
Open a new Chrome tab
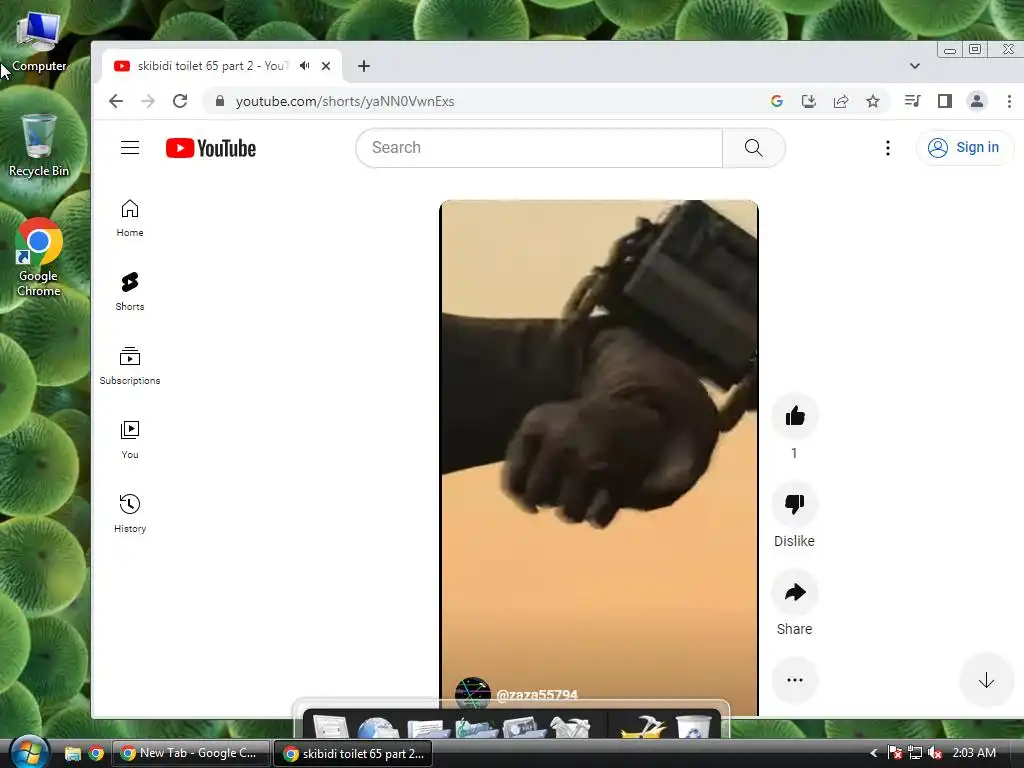(x=364, y=66)
